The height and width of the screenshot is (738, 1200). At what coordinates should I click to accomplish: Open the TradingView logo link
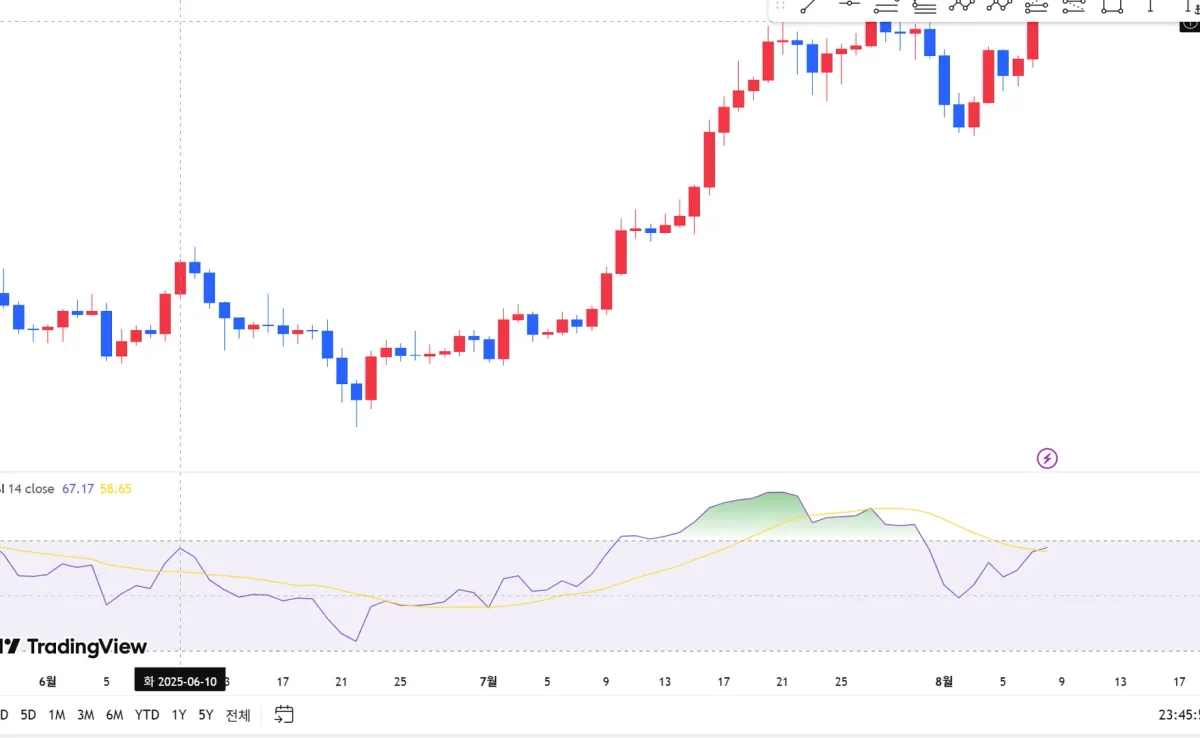[x=73, y=647]
